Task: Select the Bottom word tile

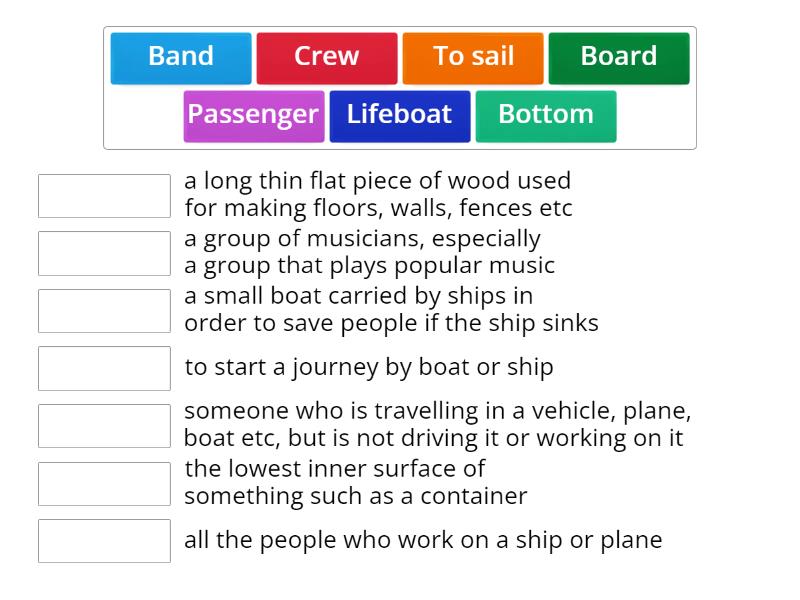Action: pos(546,115)
